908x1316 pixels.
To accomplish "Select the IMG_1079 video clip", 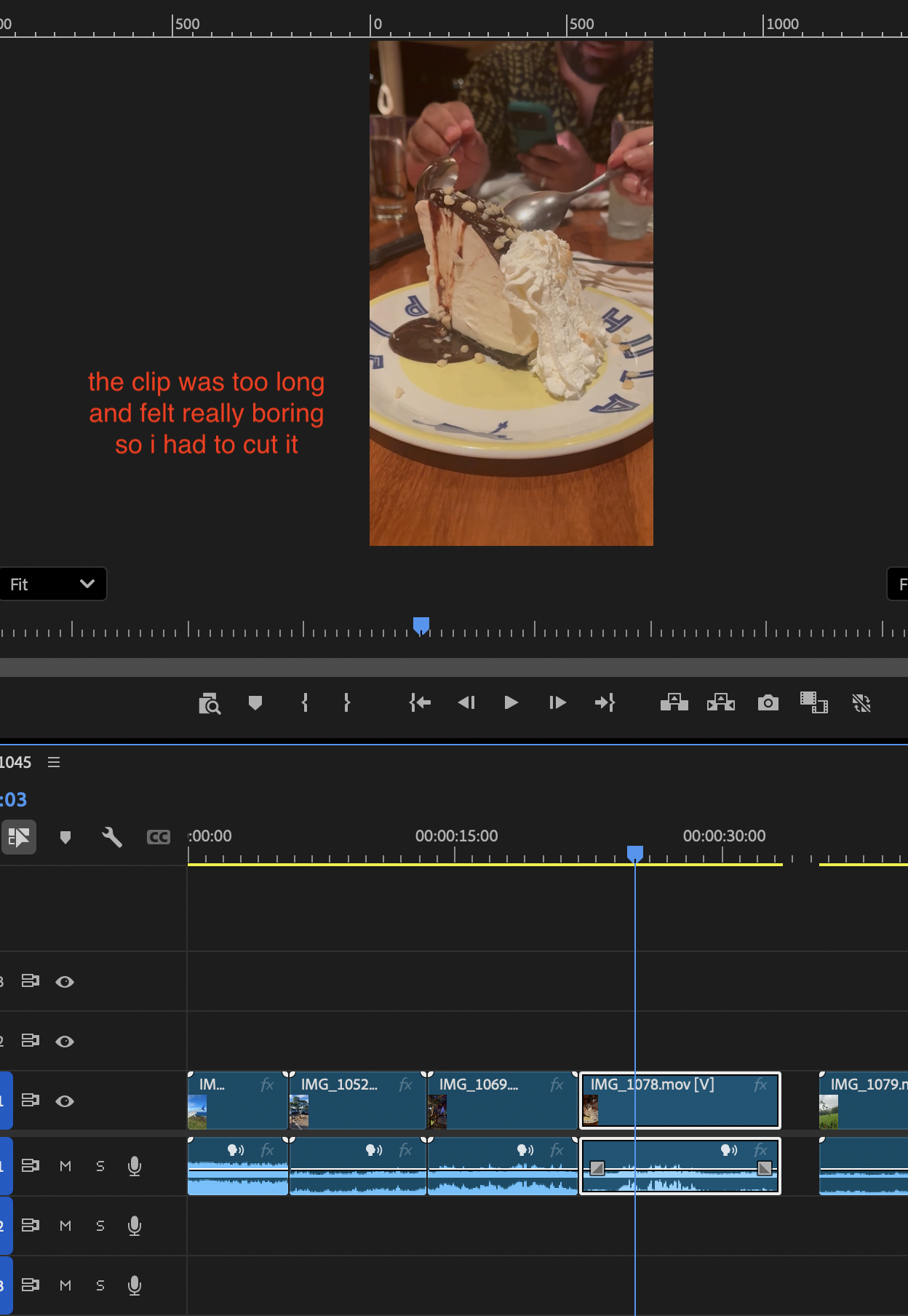I will pyautogui.click(x=864, y=1100).
